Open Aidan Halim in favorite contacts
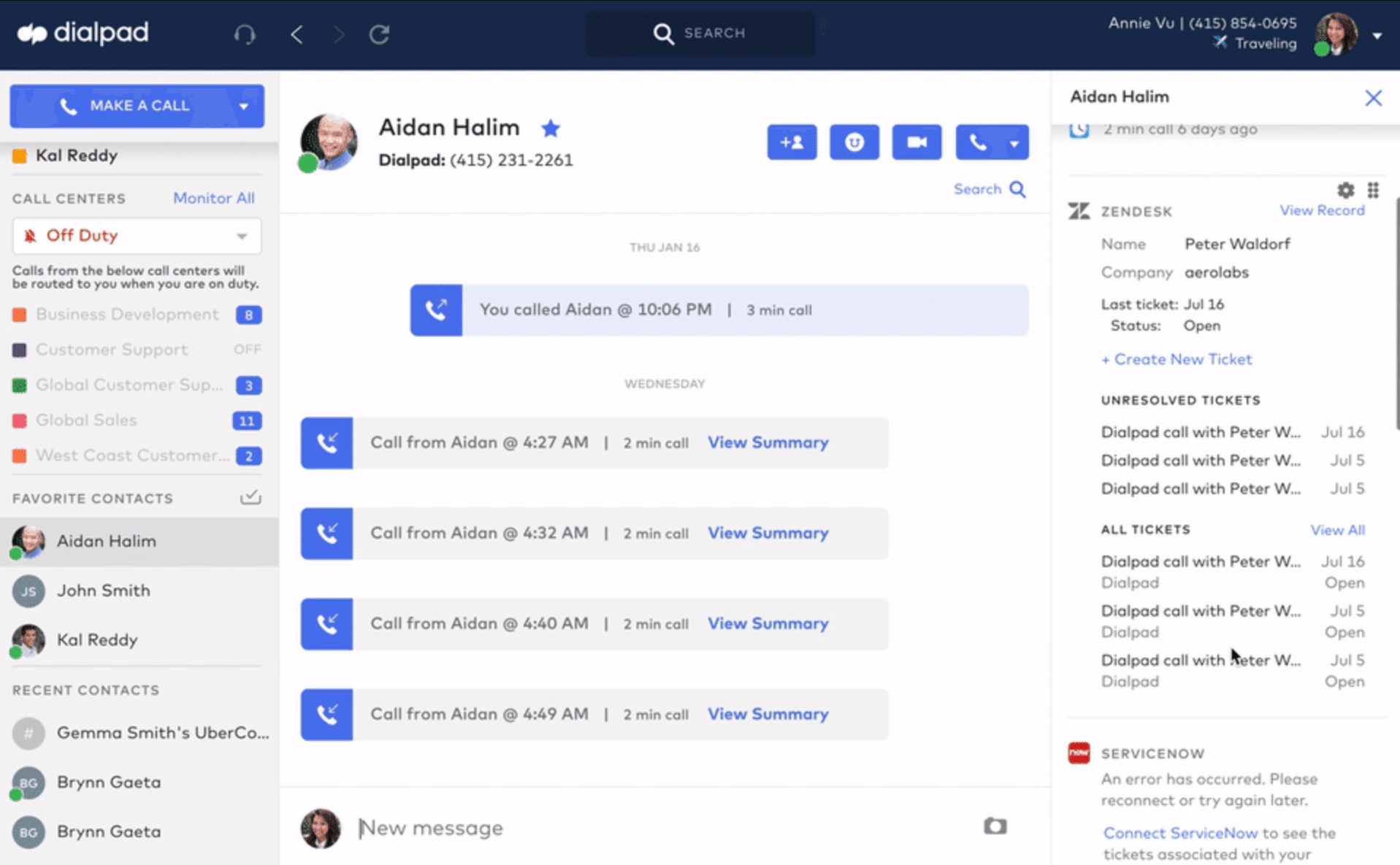 click(139, 542)
